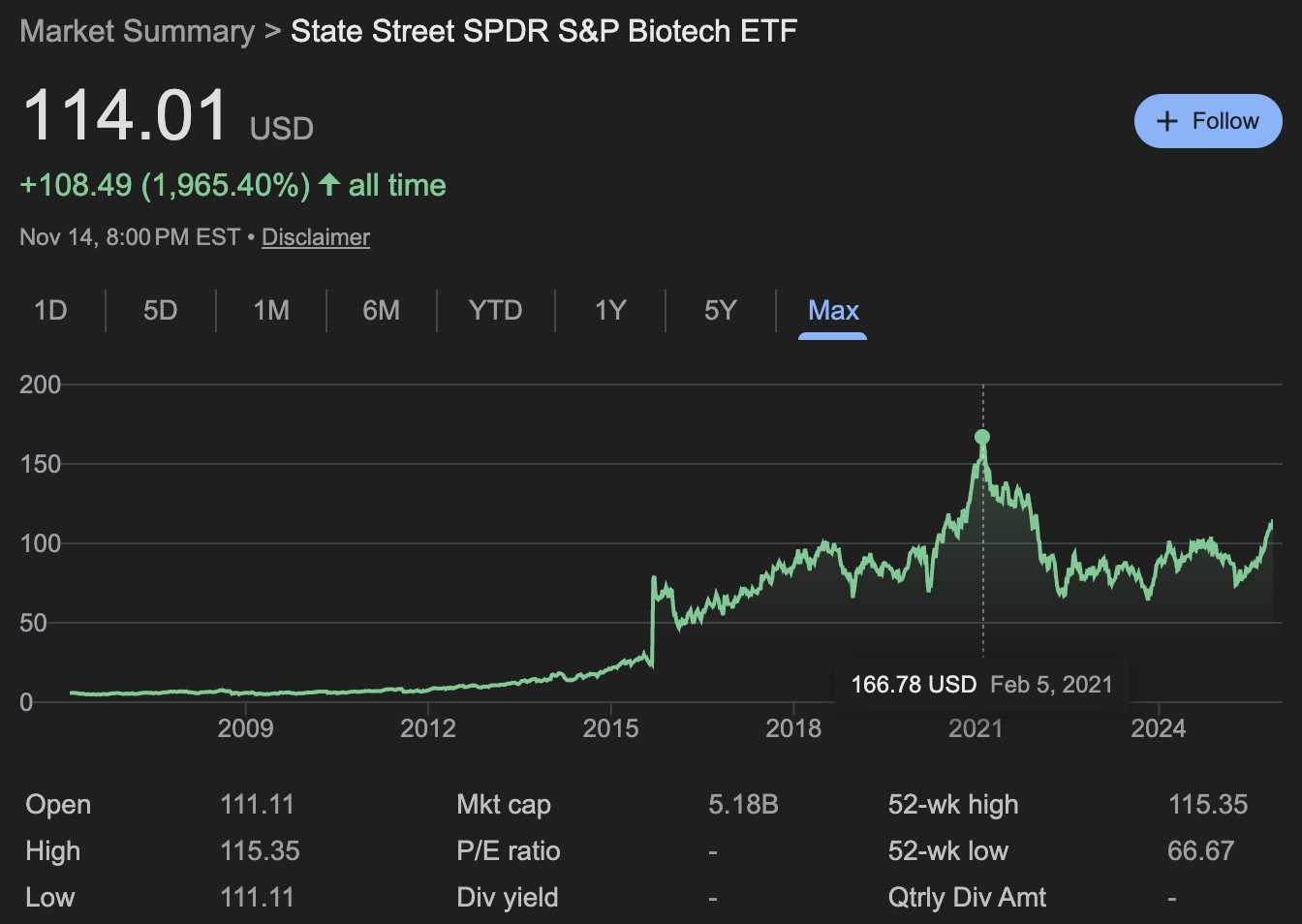Click the green up arrow icon
The image size is (1302, 924).
[x=329, y=184]
